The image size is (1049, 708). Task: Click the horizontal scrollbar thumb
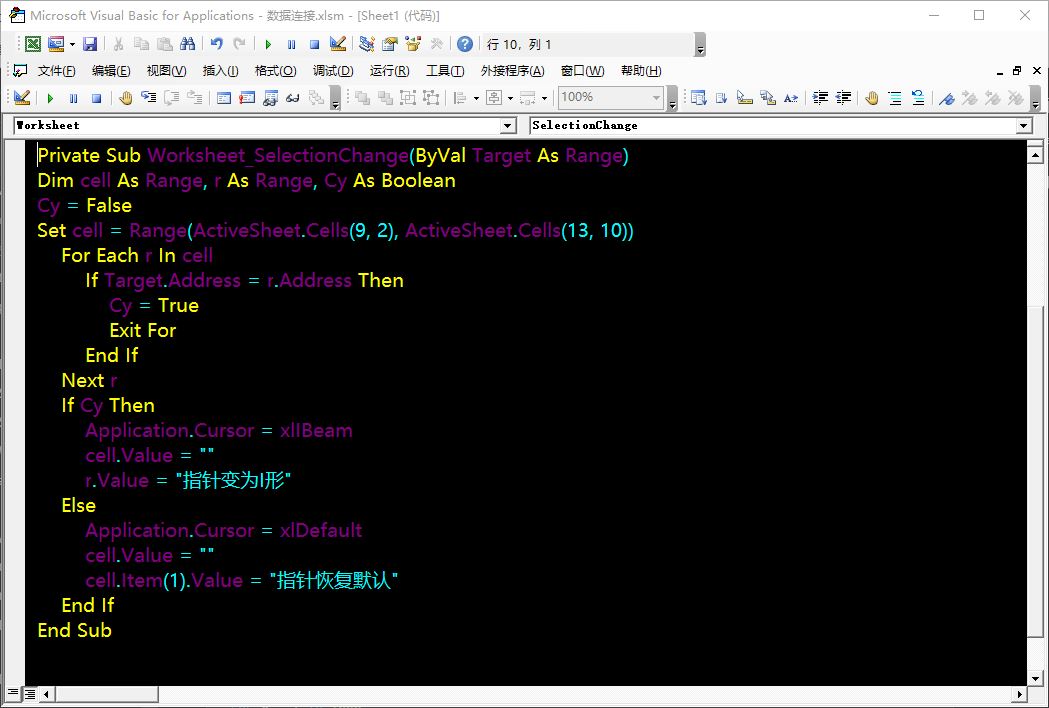coord(106,694)
